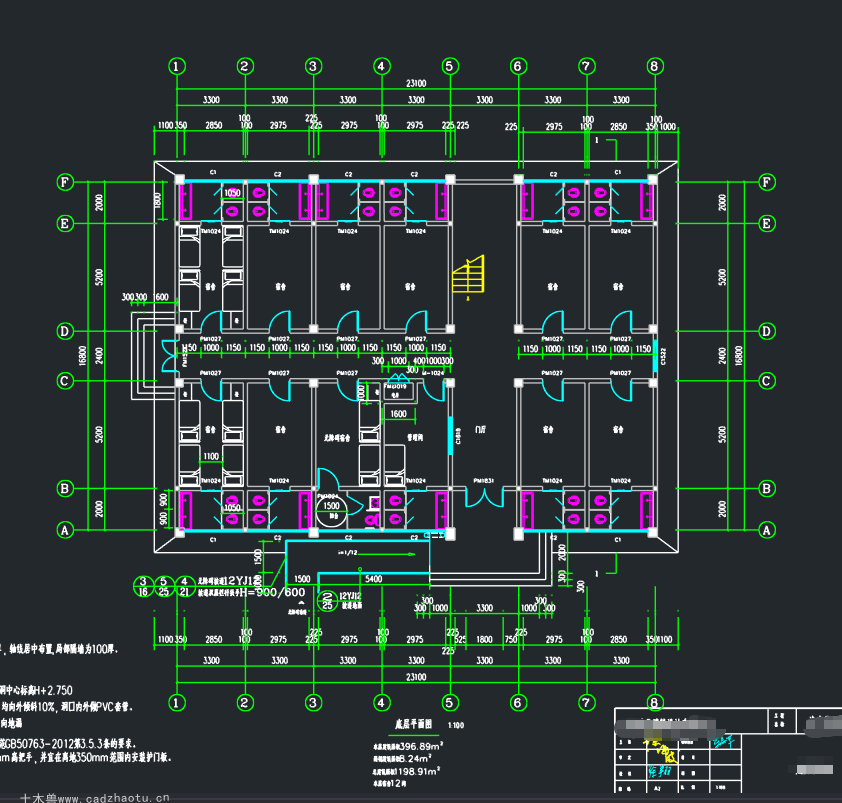
Task: Click axis bubble E on the right side
Action: click(x=766, y=223)
